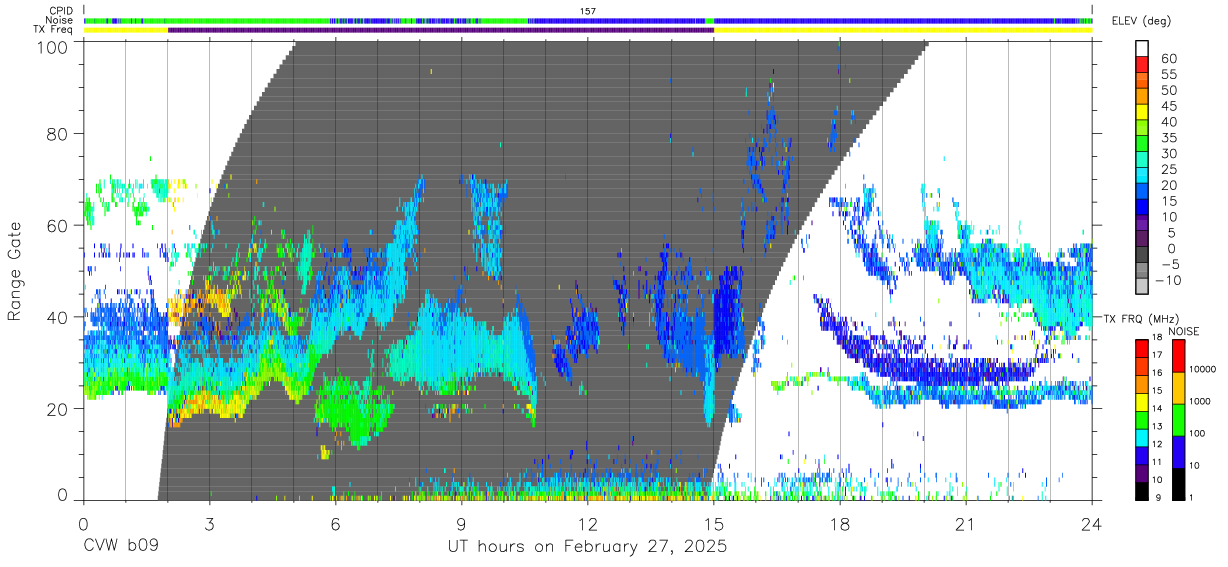Click the purple segment of TX Freq strip
This screenshot has width=1228, height=567.
coord(441,30)
